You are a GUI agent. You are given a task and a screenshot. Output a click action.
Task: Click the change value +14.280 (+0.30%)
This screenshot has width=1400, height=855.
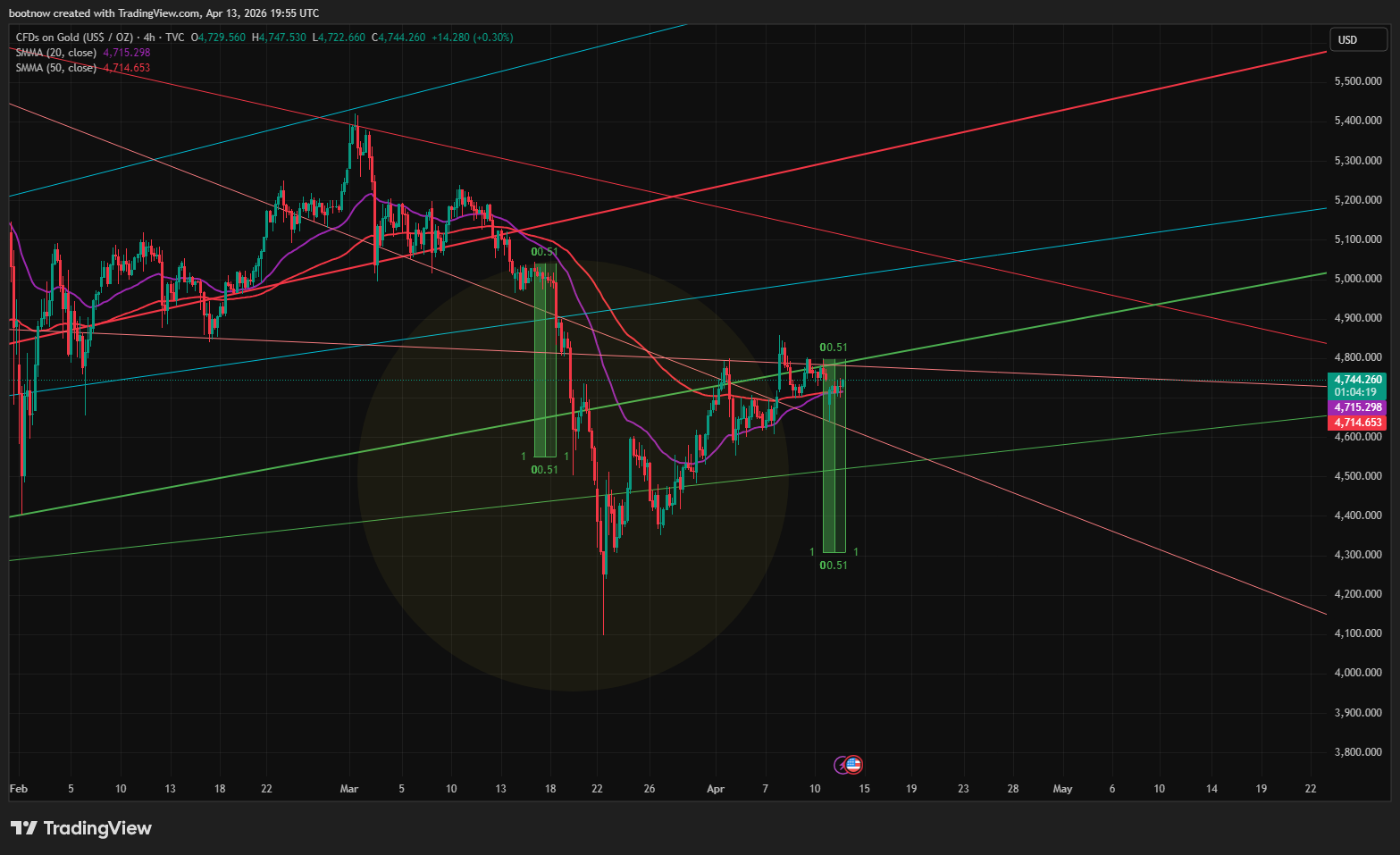(473, 38)
